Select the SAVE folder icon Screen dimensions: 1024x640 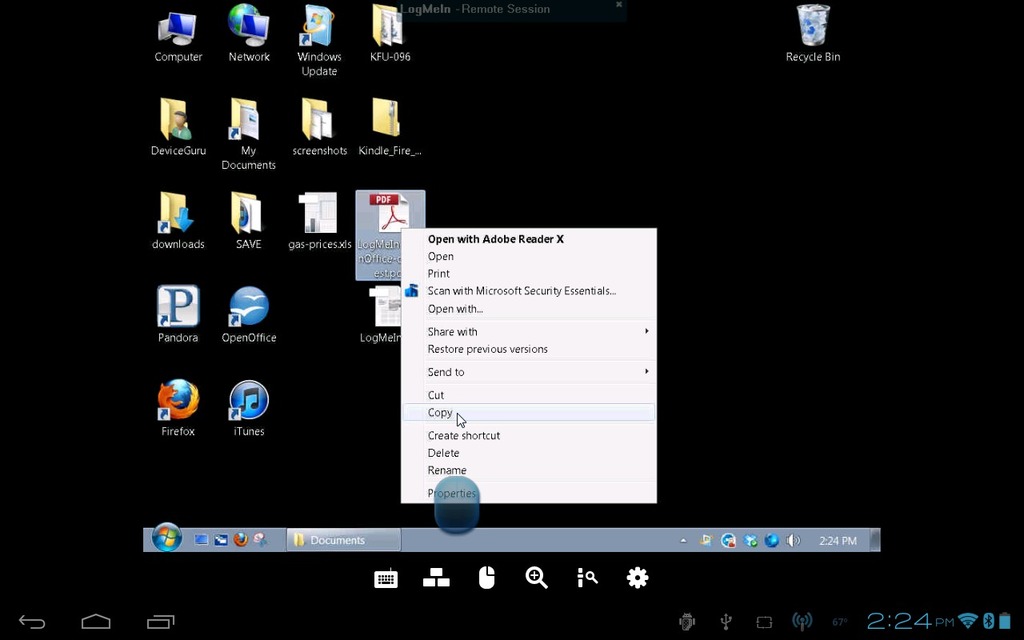coord(249,221)
